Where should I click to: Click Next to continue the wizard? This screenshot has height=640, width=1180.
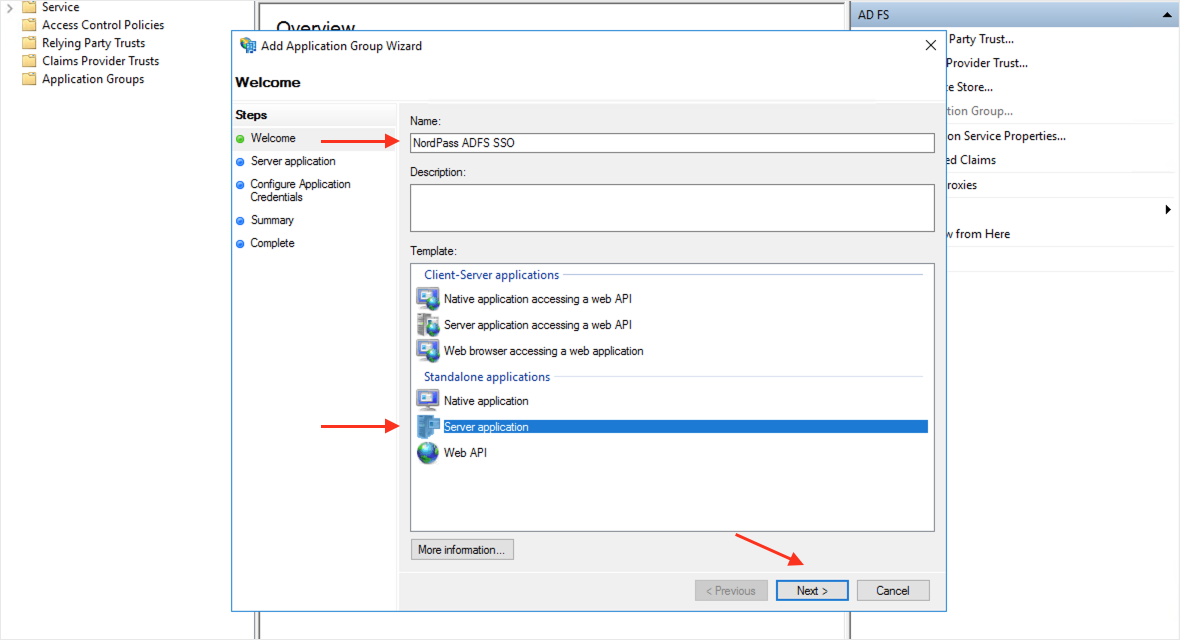click(812, 591)
